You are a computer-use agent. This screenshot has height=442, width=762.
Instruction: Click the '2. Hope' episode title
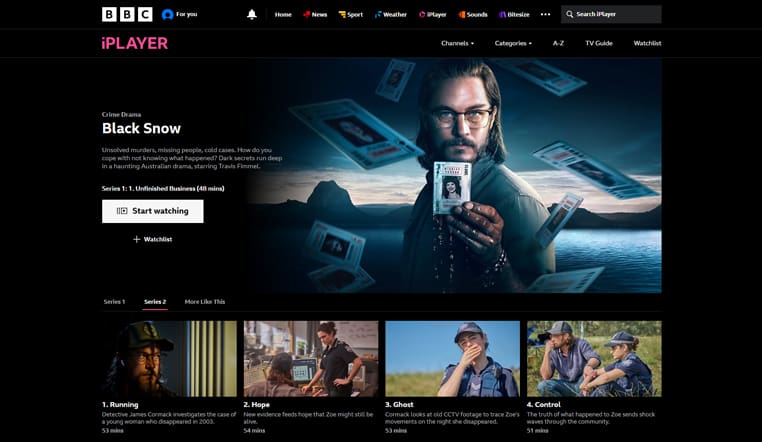tap(257, 405)
